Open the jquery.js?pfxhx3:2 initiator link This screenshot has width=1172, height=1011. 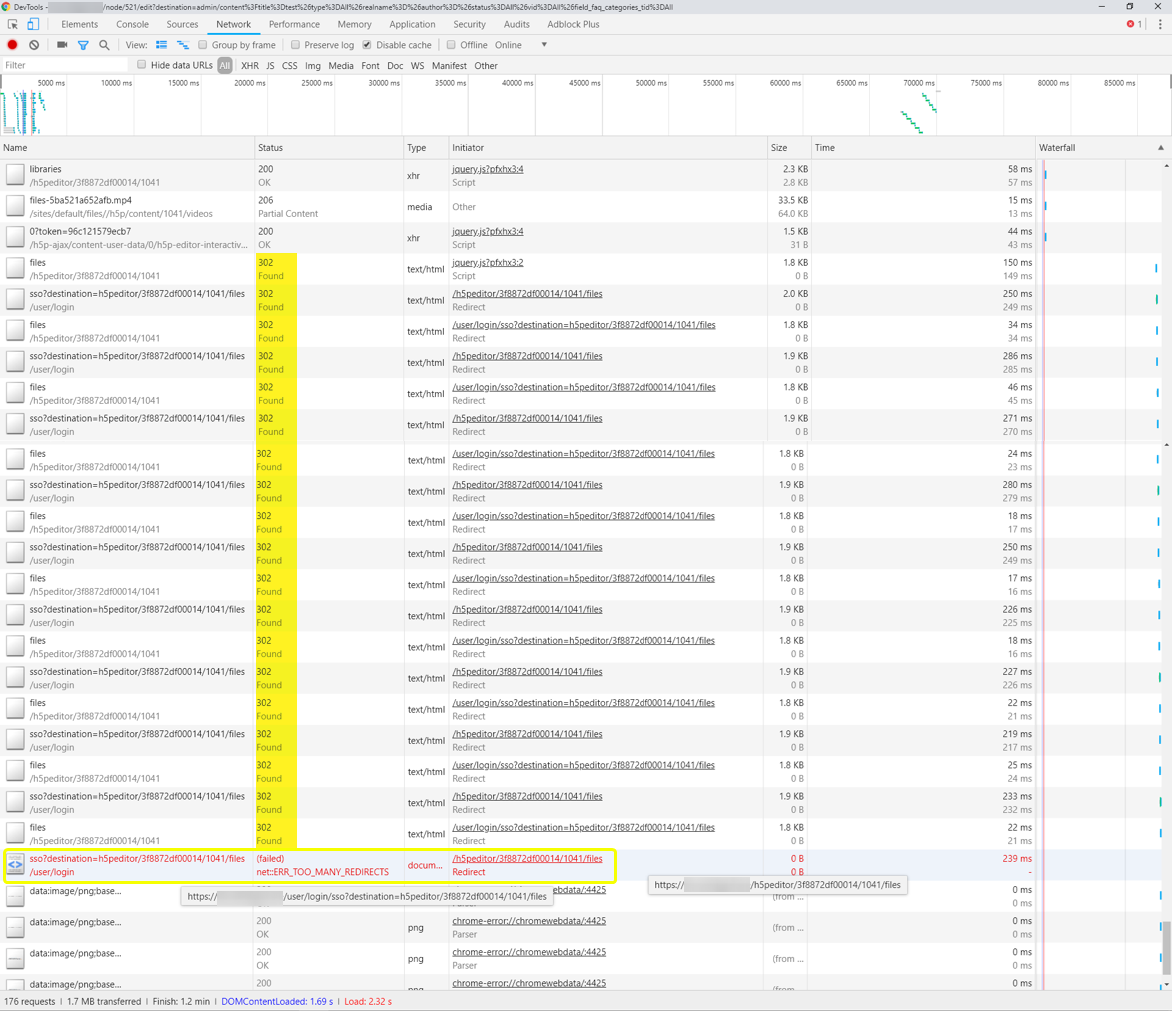[488, 262]
